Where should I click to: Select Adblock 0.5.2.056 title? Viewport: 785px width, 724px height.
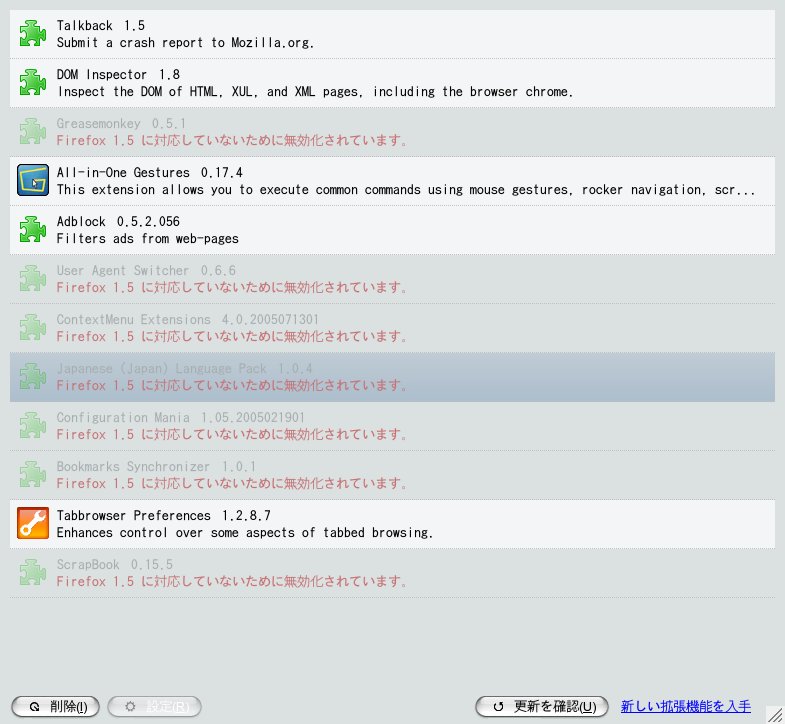click(x=118, y=222)
